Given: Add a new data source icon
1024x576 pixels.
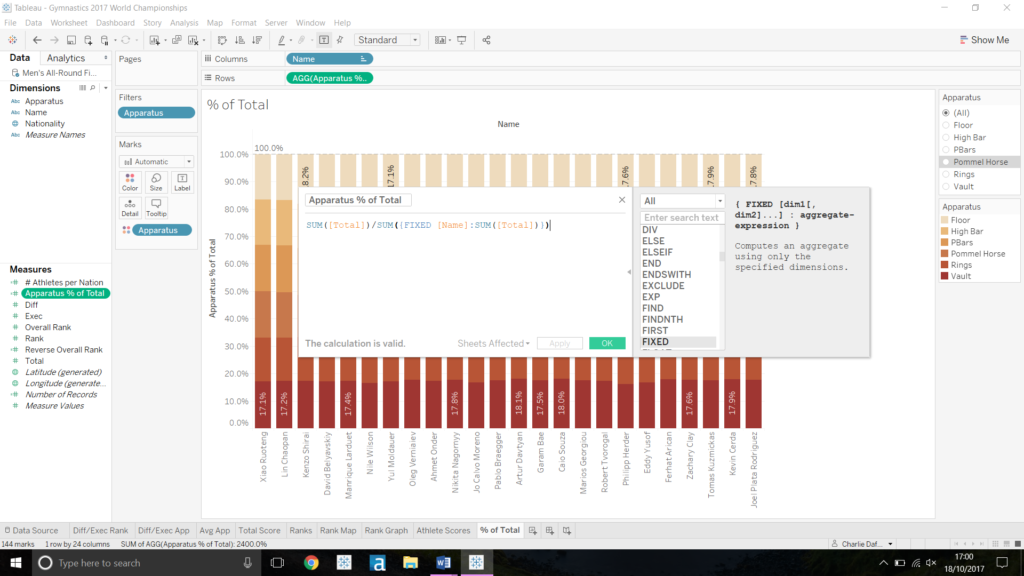Looking at the screenshot, I should pos(88,40).
